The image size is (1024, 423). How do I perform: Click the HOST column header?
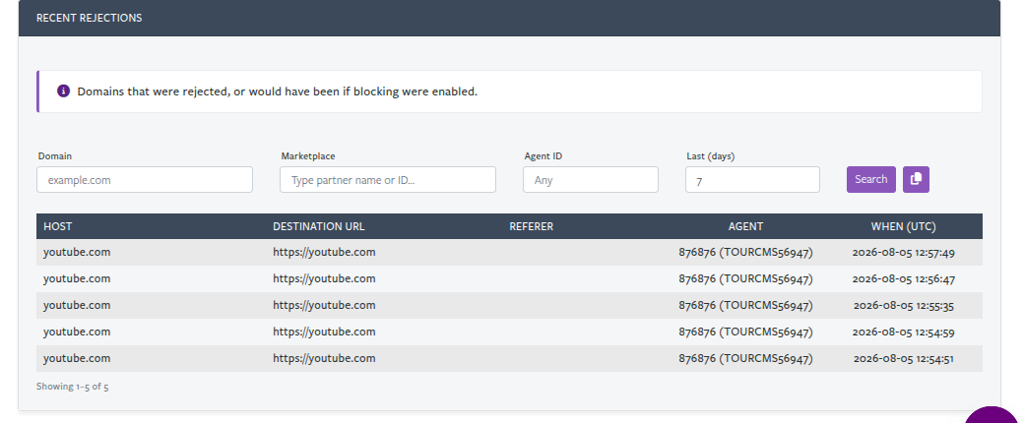(x=57, y=227)
